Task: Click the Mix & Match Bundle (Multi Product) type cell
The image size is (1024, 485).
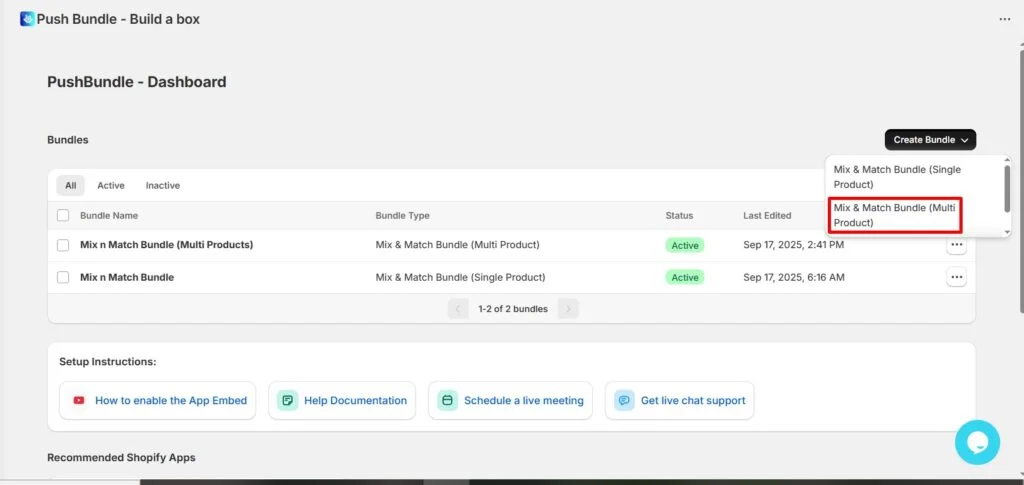Action: pyautogui.click(x=458, y=245)
